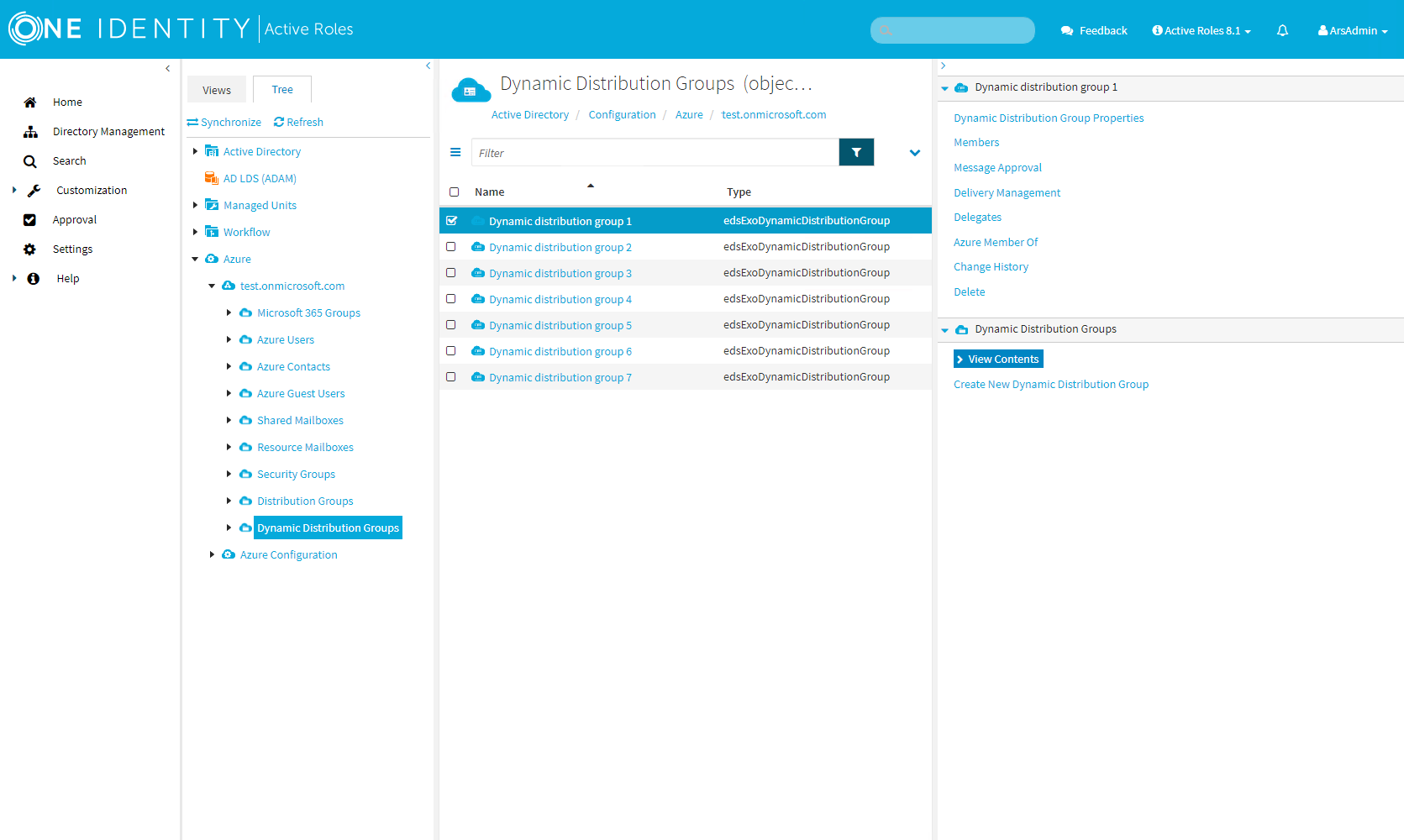This screenshot has width=1404, height=840.
Task: Switch to the Views tab
Action: pos(217,90)
